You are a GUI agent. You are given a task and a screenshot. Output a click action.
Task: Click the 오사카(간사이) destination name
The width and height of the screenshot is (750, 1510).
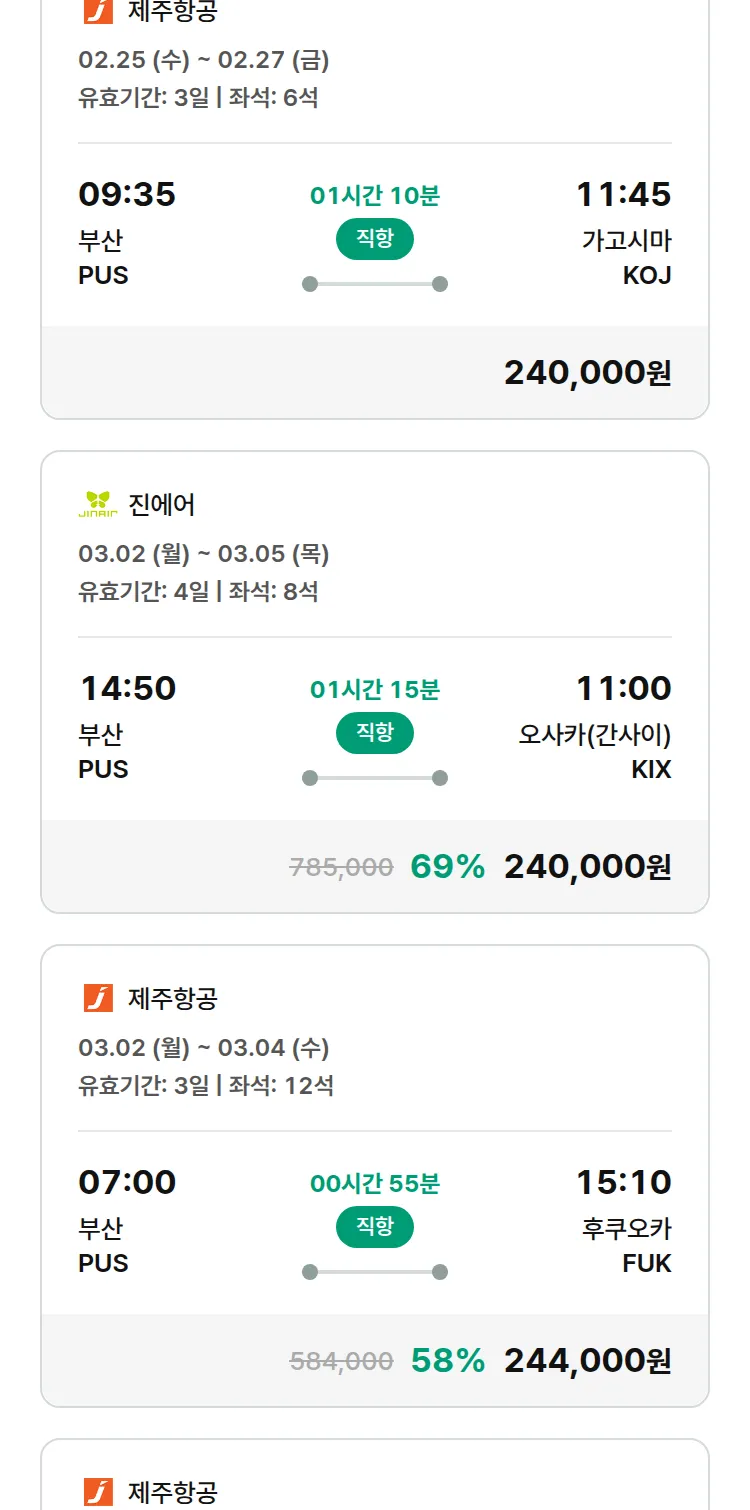(x=594, y=735)
